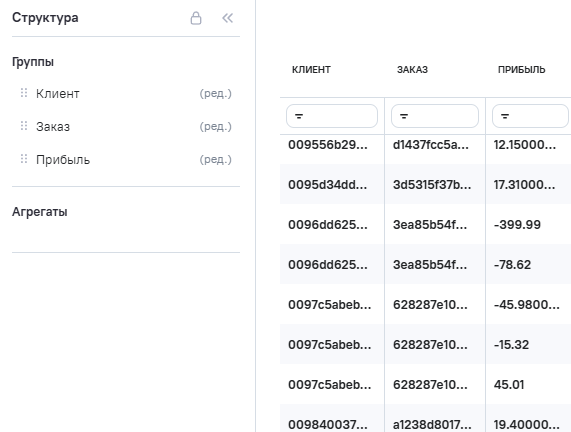The height and width of the screenshot is (432, 571).
Task: Click the ПРИБЫЛЬ column header
Action: coord(521,70)
